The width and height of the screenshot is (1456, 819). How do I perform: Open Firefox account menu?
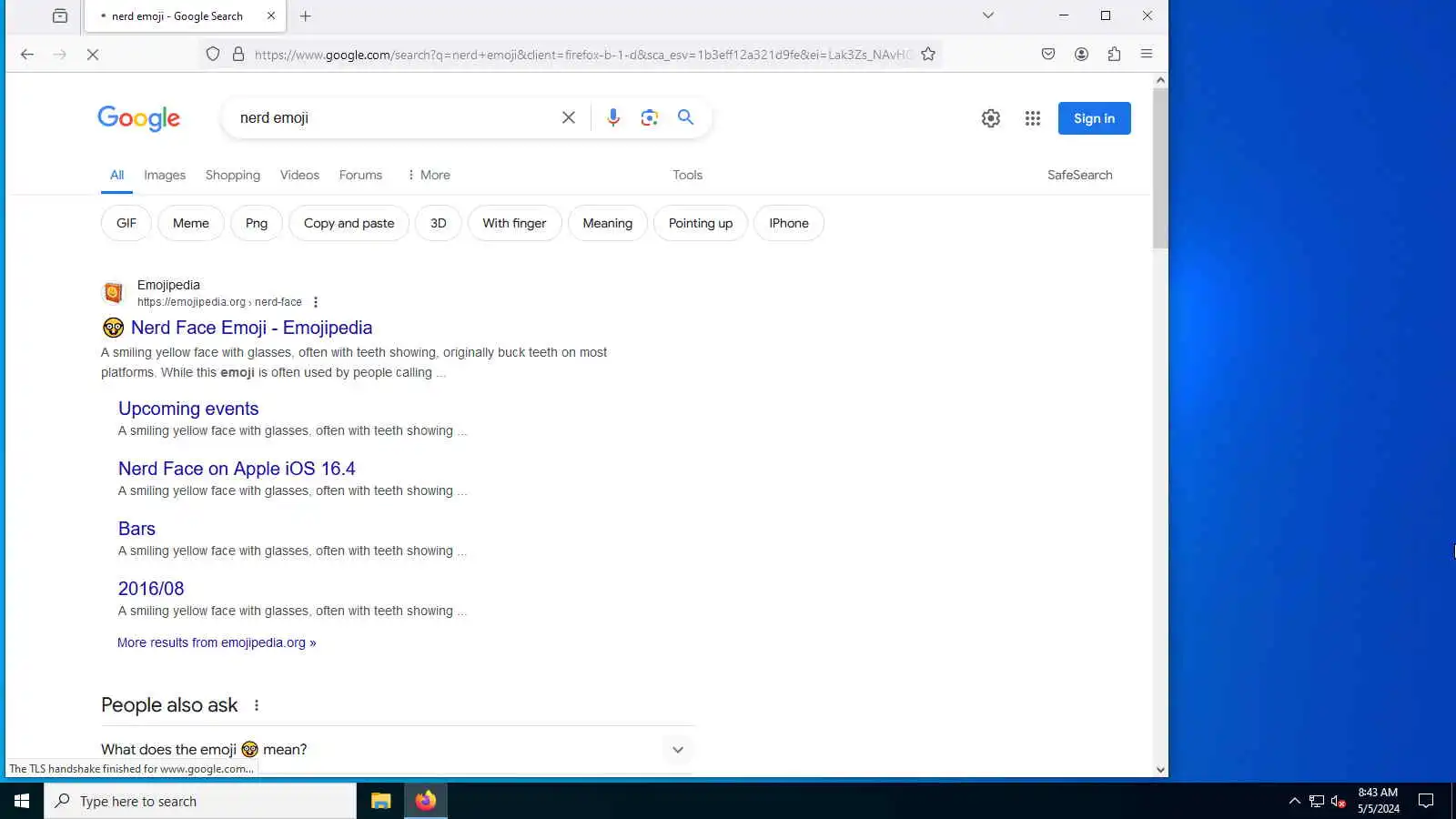[1081, 55]
